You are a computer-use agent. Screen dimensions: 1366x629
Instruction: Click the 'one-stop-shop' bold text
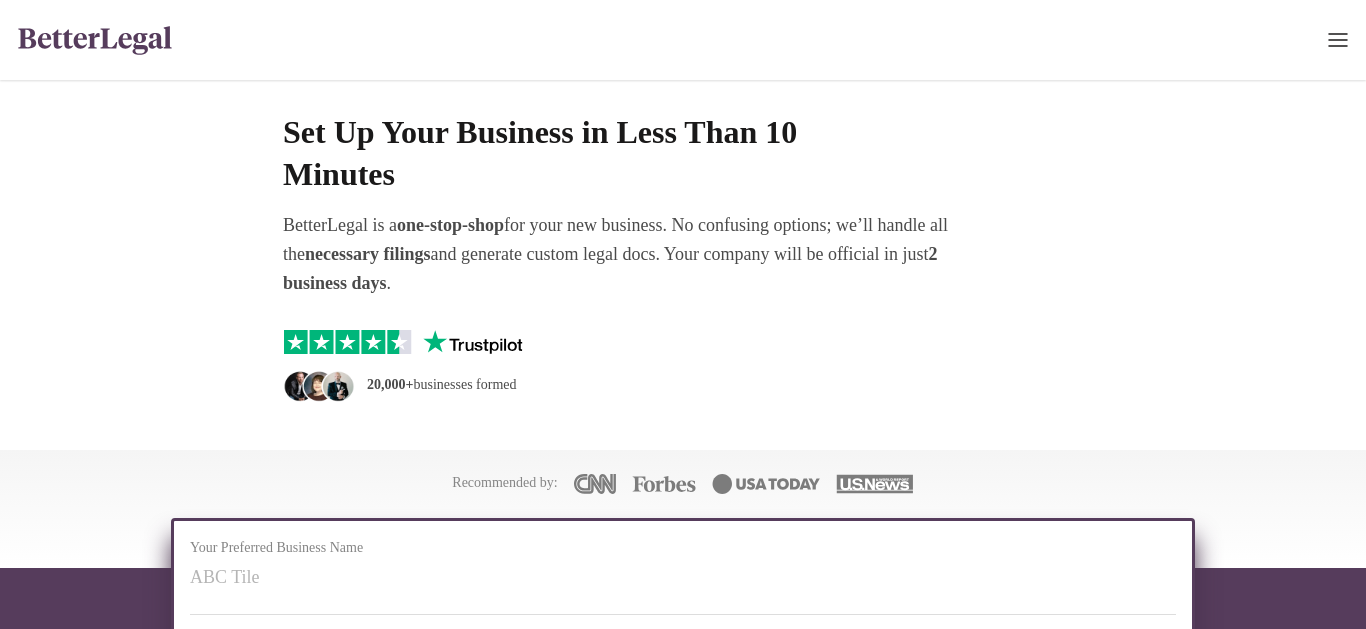point(451,225)
